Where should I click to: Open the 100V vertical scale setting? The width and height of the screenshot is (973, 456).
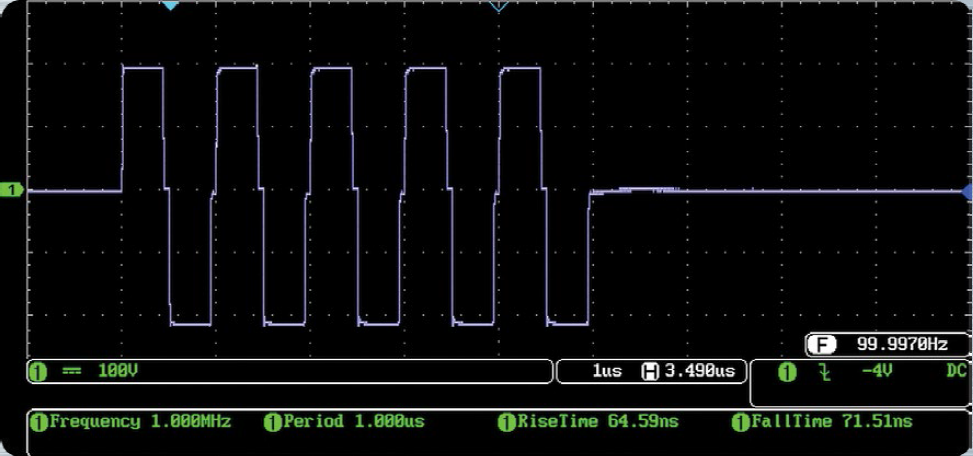tap(118, 371)
